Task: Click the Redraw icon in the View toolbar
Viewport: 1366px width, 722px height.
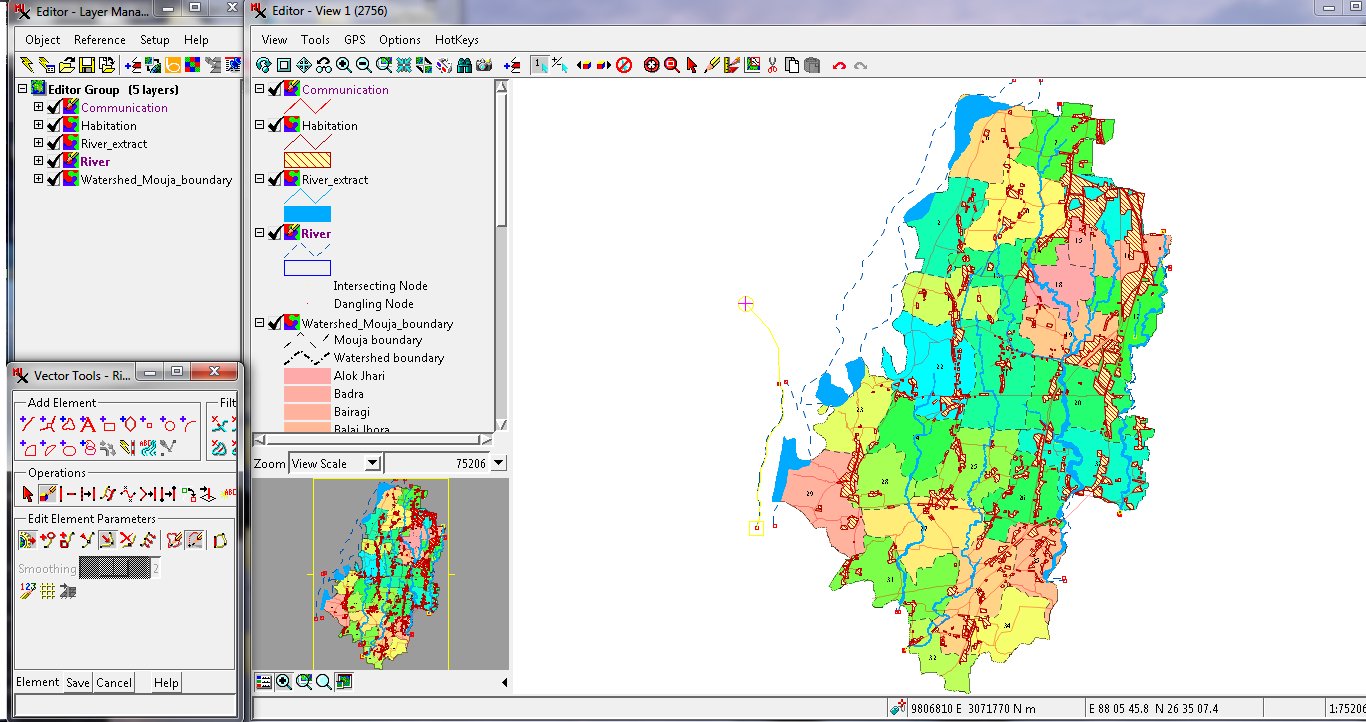Action: [x=264, y=65]
